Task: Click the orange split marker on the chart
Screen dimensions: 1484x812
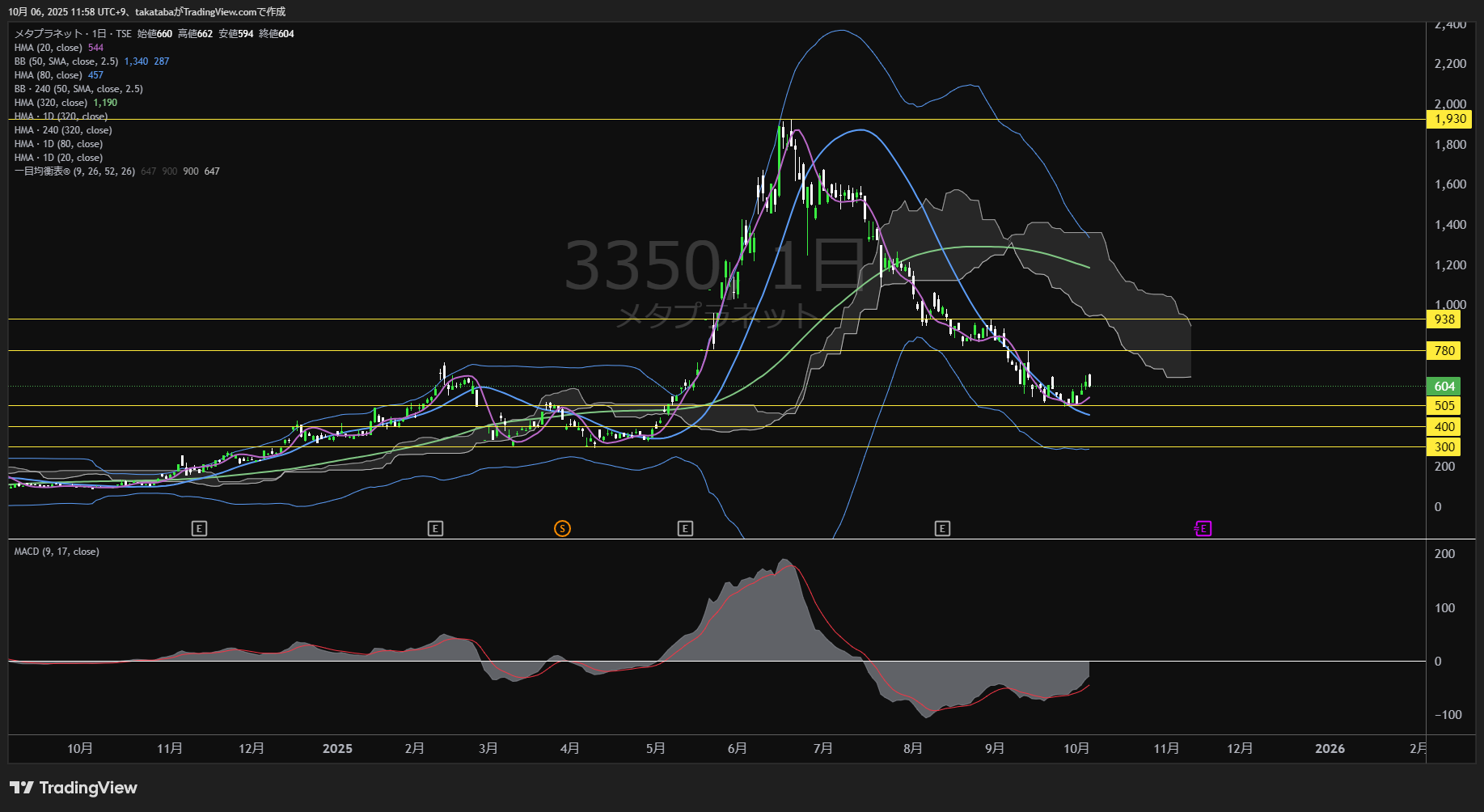Action: 562,529
